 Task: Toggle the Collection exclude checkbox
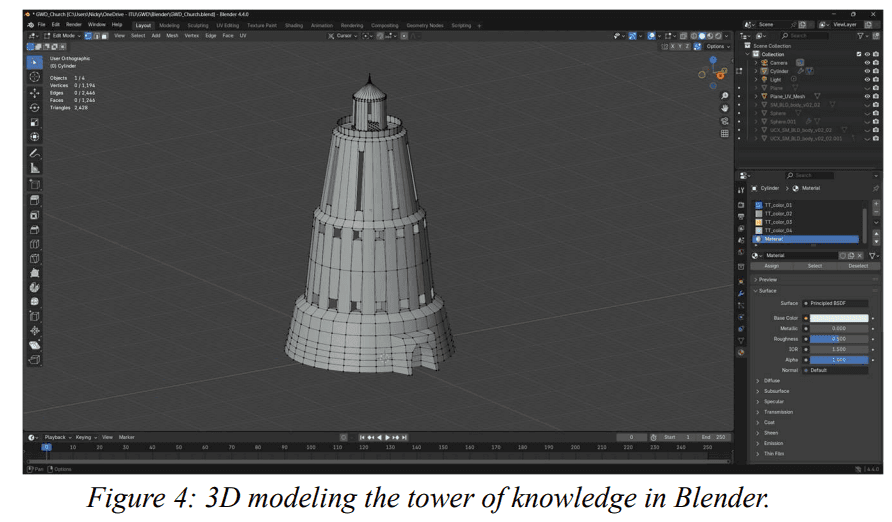tap(857, 54)
